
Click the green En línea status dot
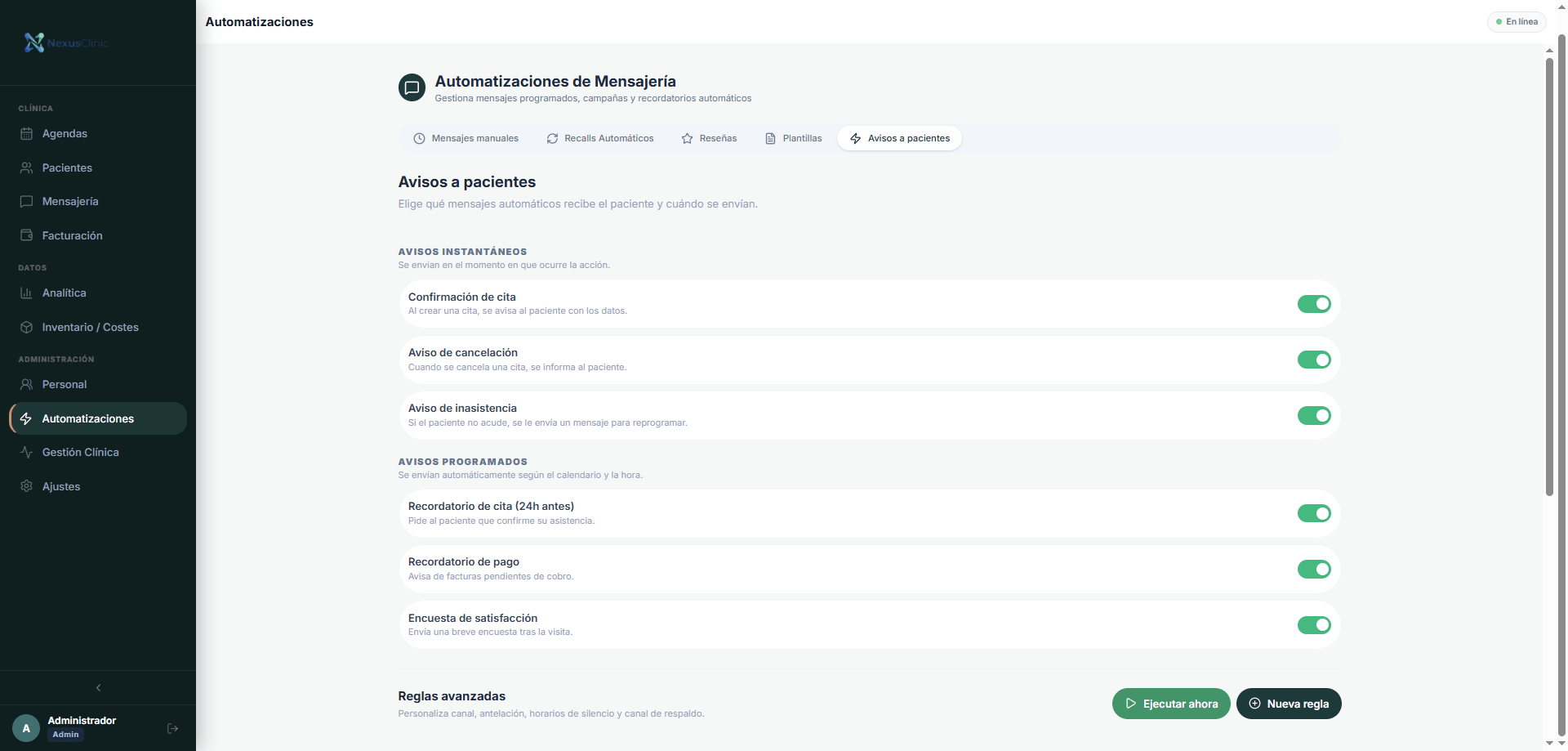point(1499,22)
